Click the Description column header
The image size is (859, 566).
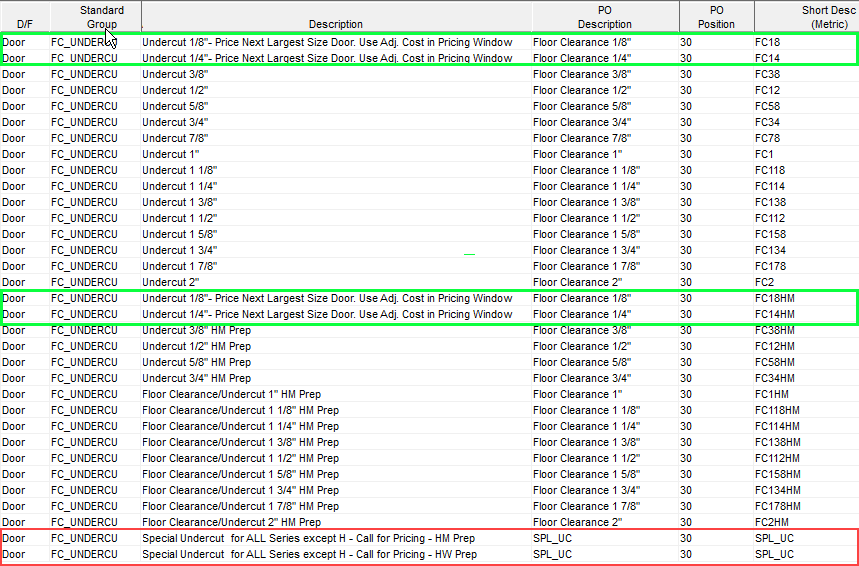[x=336, y=16]
